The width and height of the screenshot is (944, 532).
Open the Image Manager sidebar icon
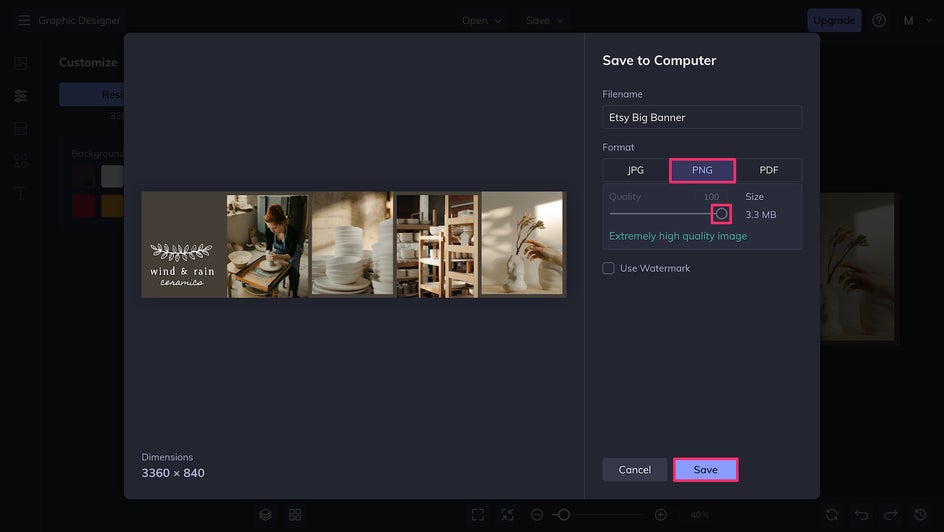21,63
